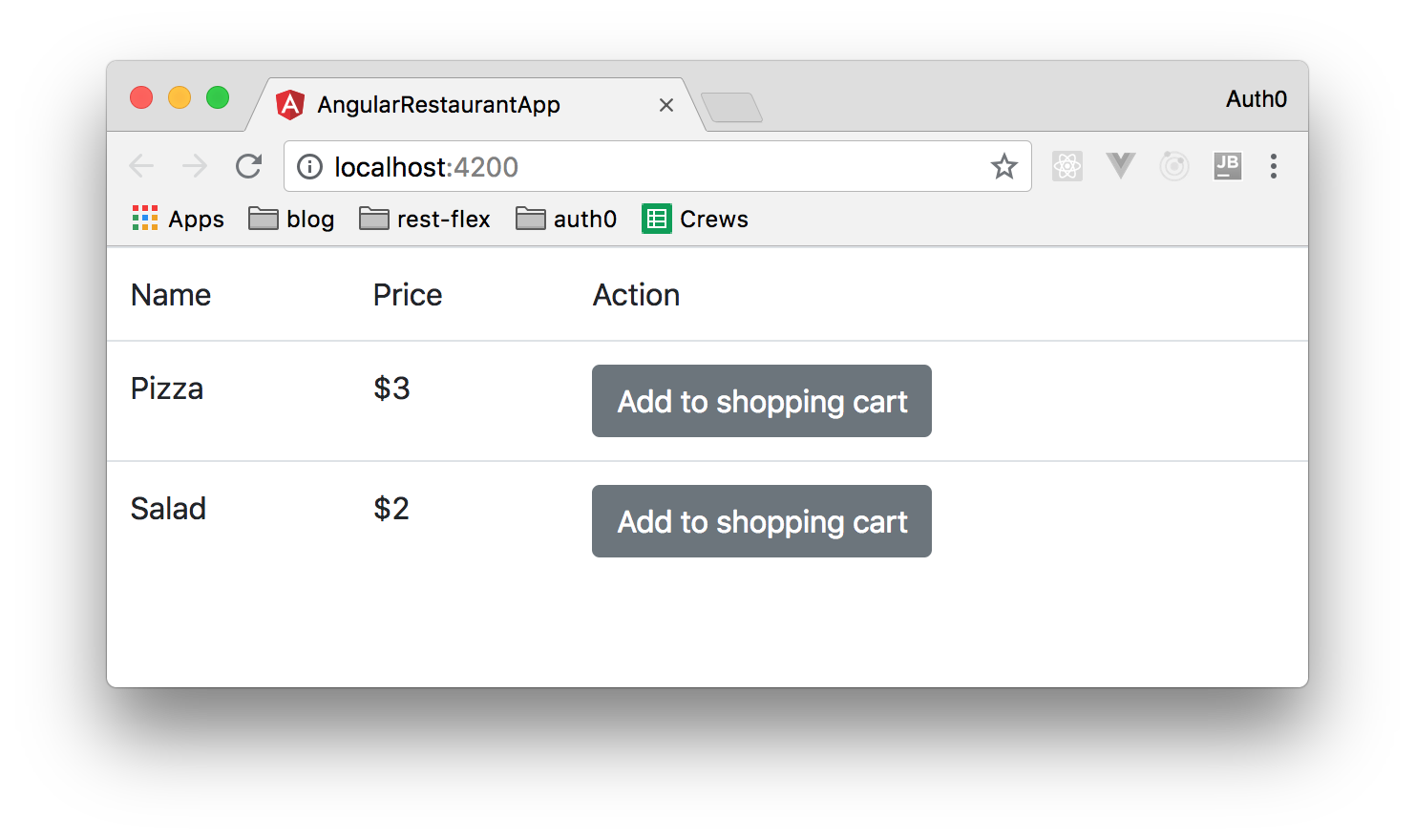Click the React DevTools extension icon

click(1067, 166)
